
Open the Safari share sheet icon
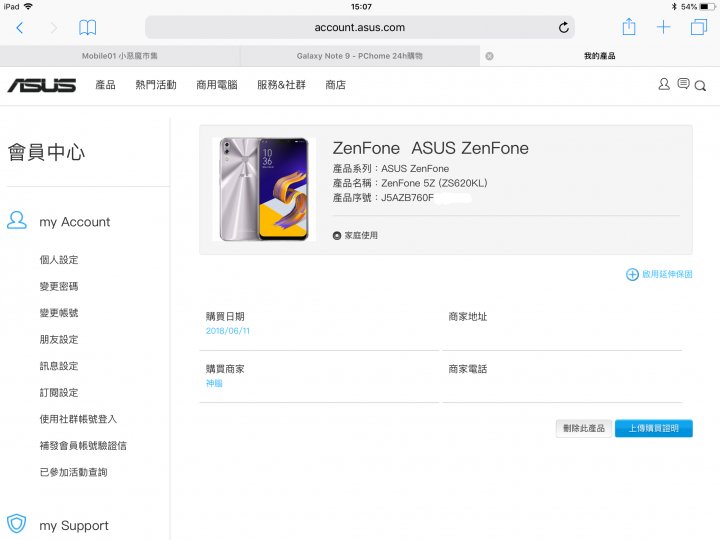coord(629,27)
